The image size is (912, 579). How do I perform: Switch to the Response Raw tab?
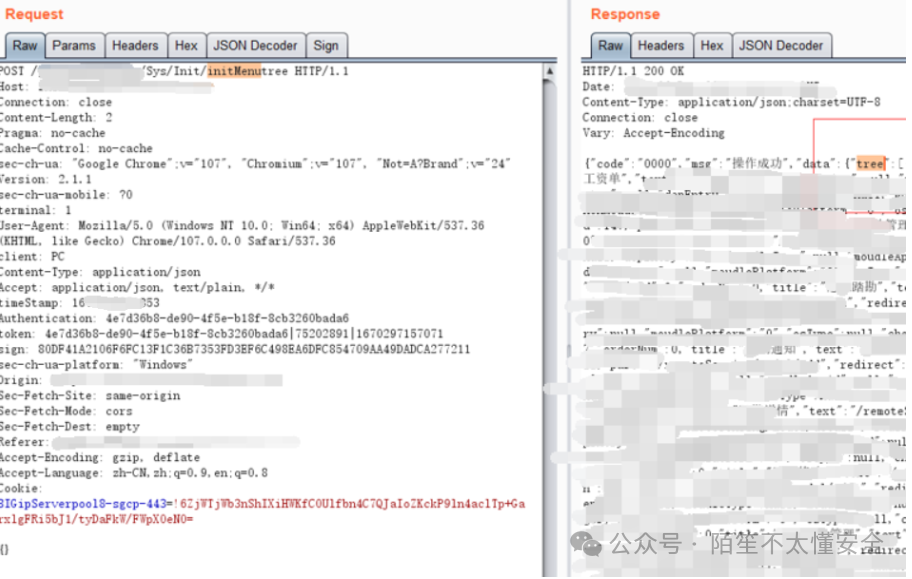610,45
